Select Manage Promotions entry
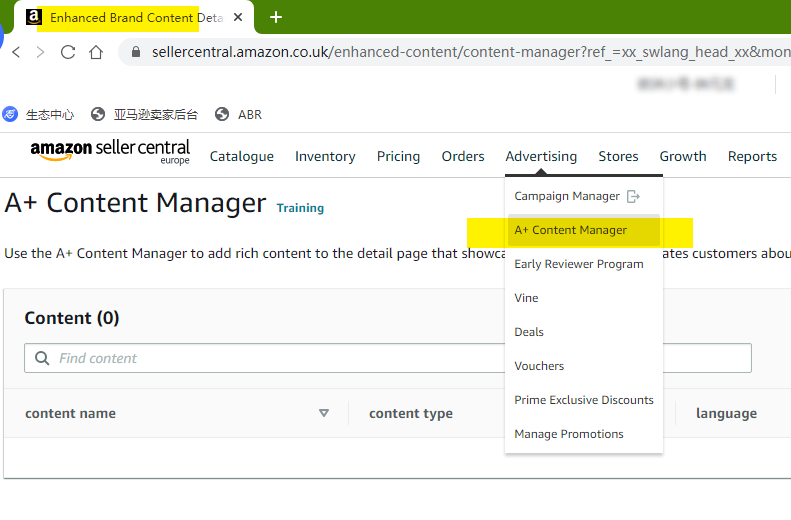Image resolution: width=791 pixels, height=520 pixels. (x=569, y=434)
